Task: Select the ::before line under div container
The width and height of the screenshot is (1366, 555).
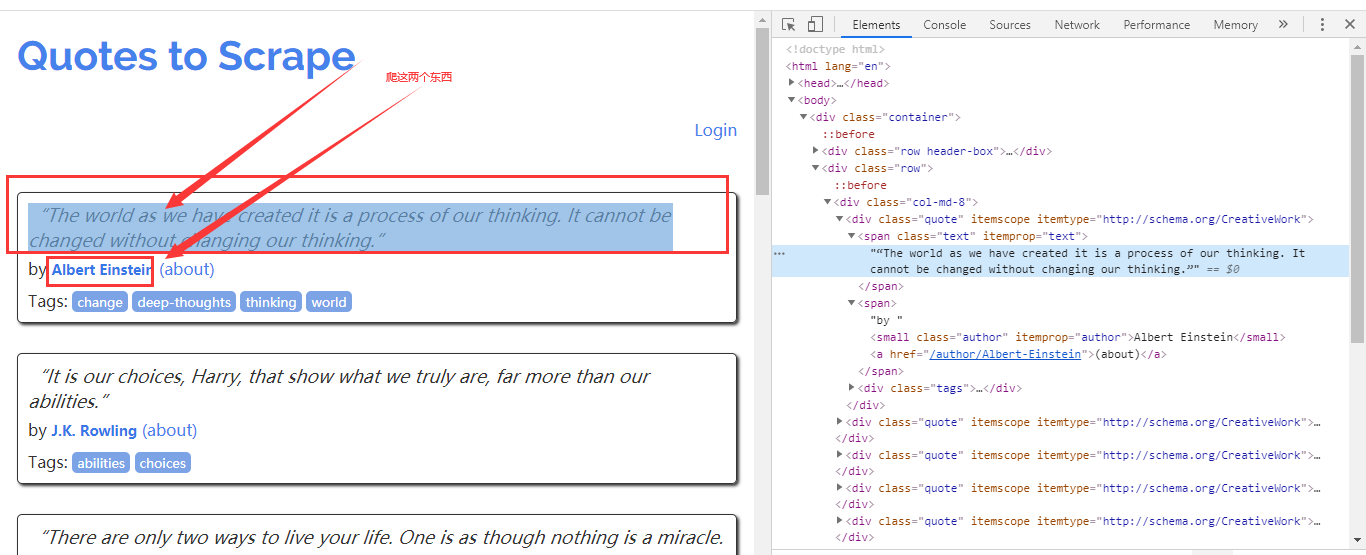Action: pyautogui.click(x=848, y=134)
